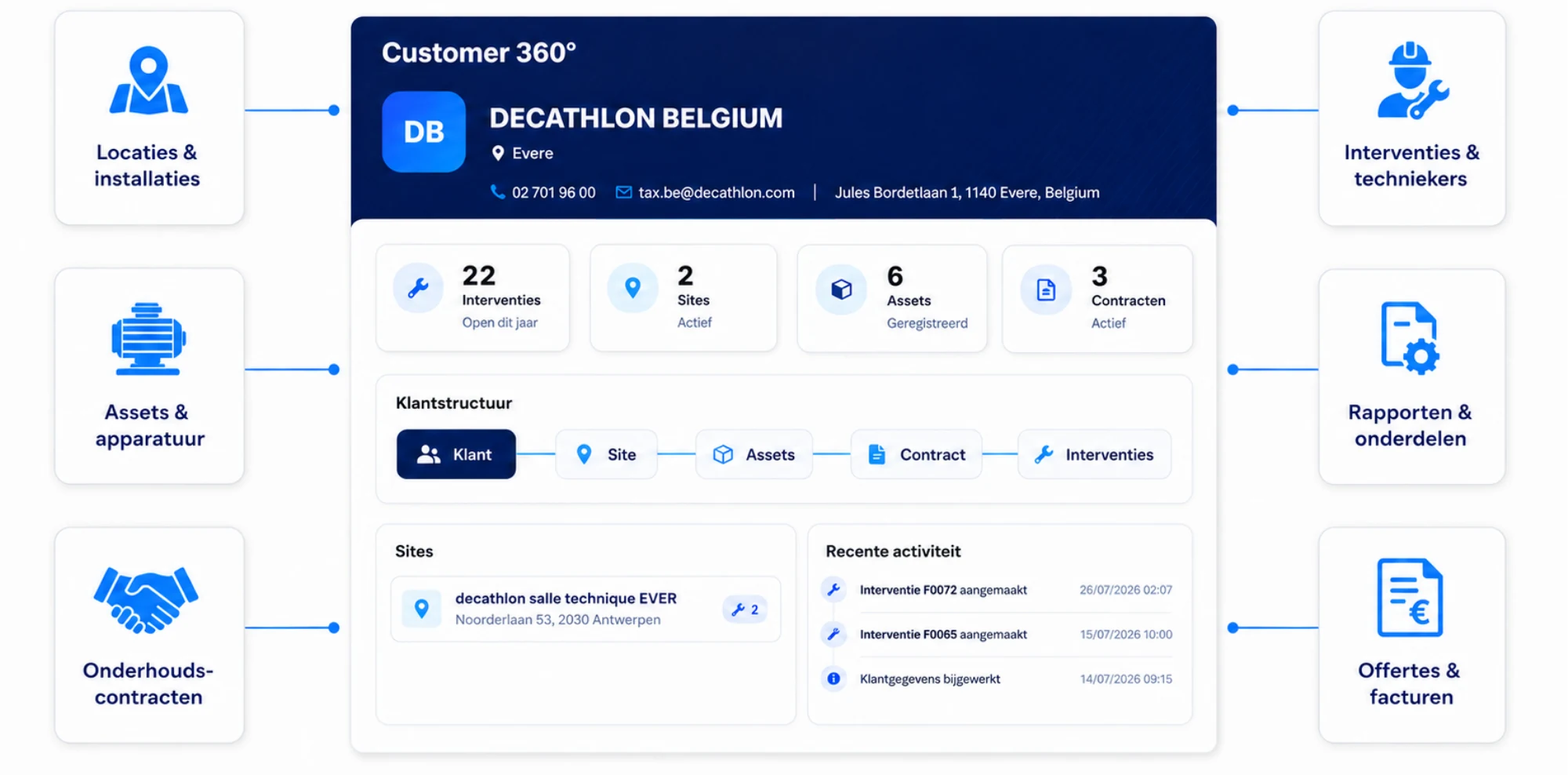Click the DECATHLON BELGIUM customer name
This screenshot has height=775, width=1568.
pyautogui.click(x=636, y=118)
